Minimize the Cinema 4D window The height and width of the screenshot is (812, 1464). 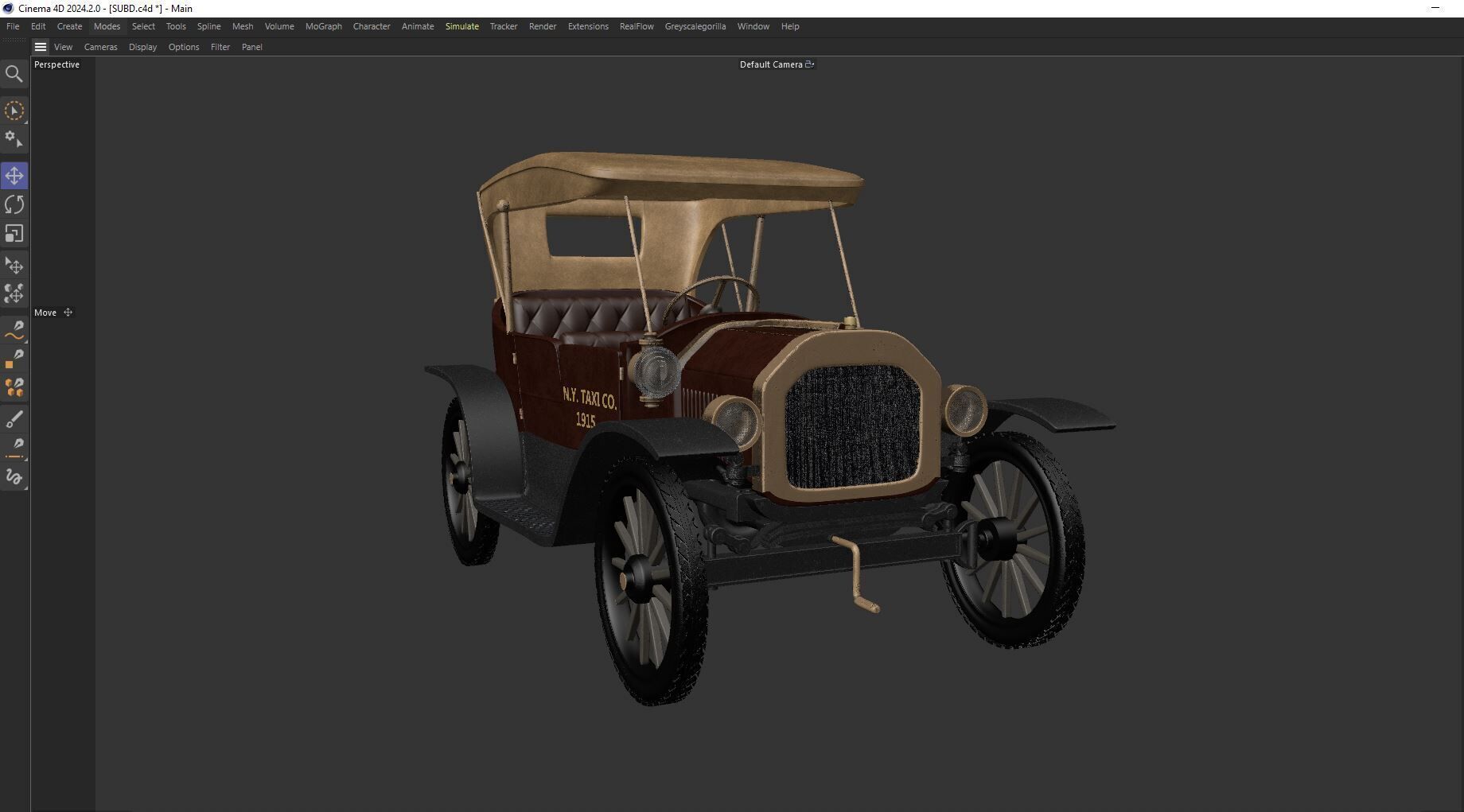[1435, 8]
